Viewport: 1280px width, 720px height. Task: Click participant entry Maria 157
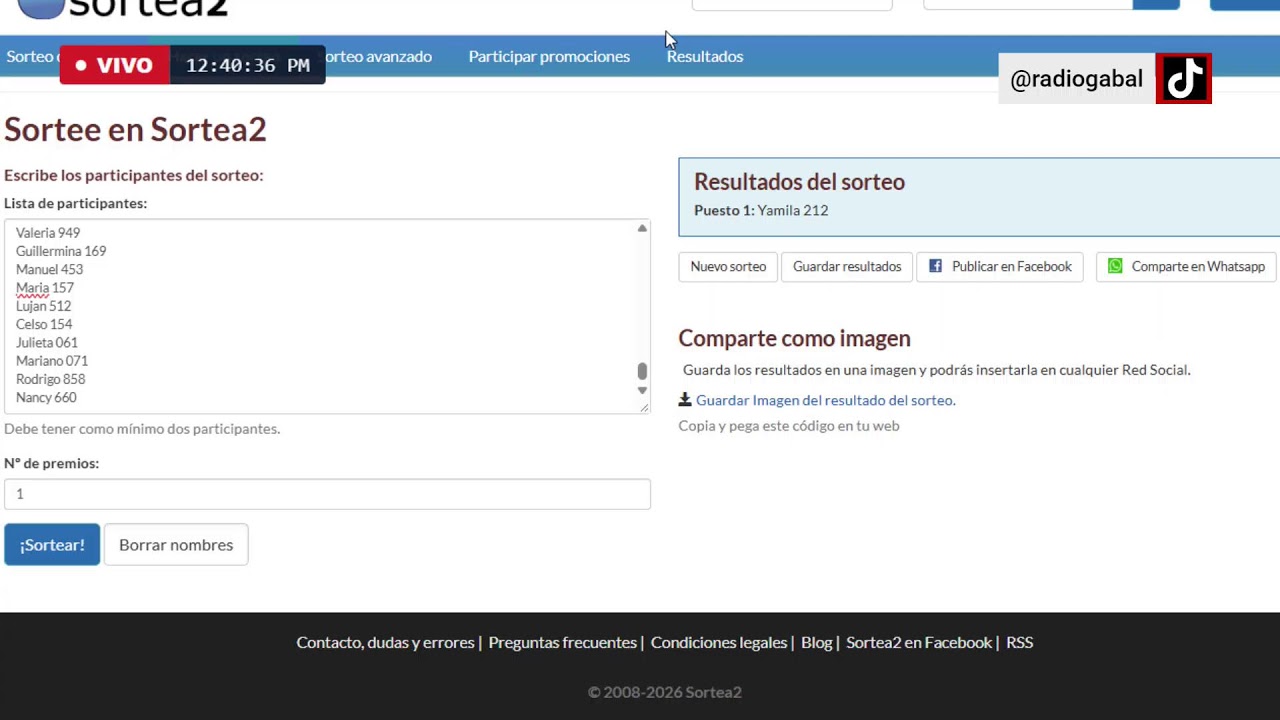point(45,288)
